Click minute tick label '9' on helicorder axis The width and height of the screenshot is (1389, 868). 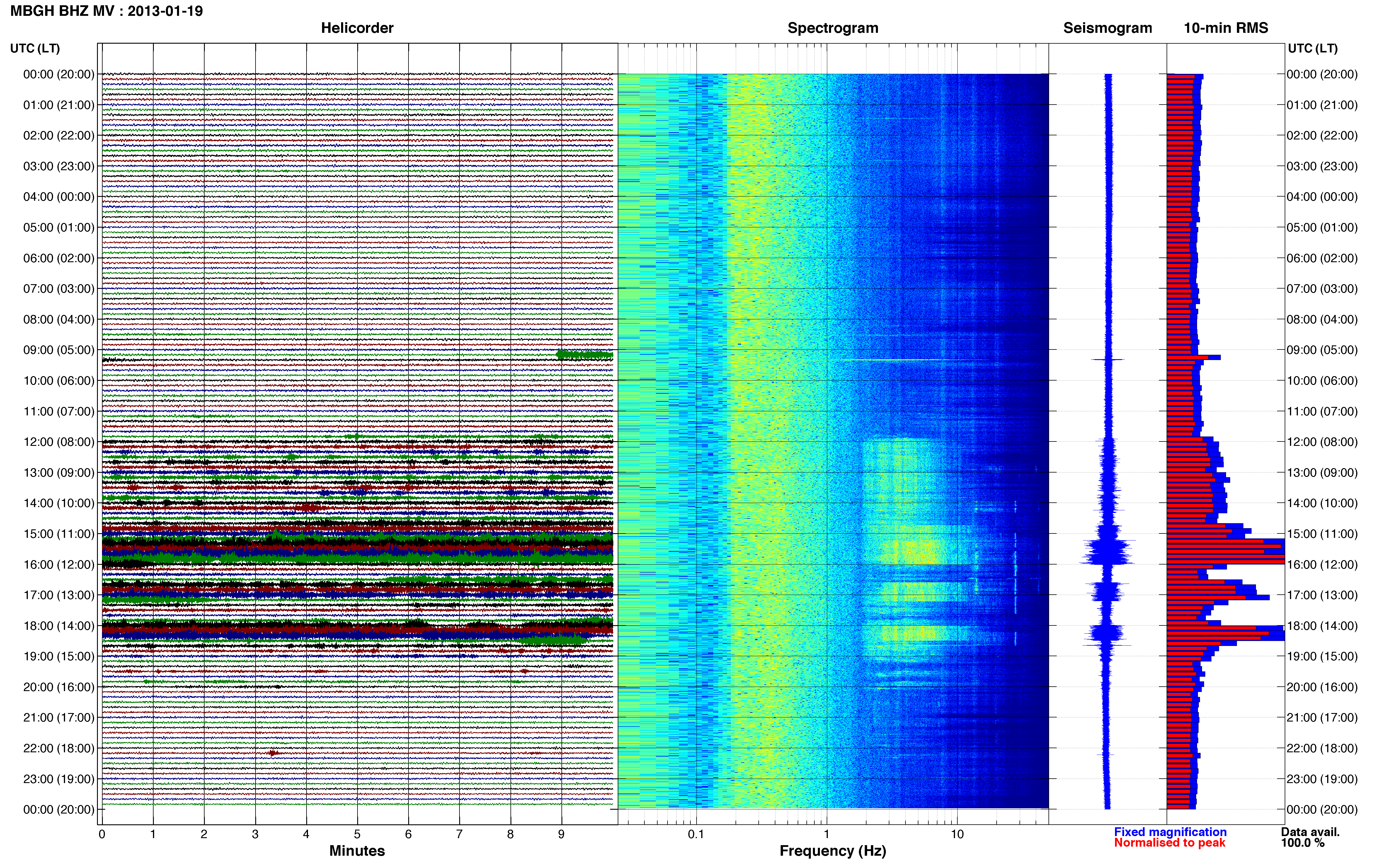point(561,834)
